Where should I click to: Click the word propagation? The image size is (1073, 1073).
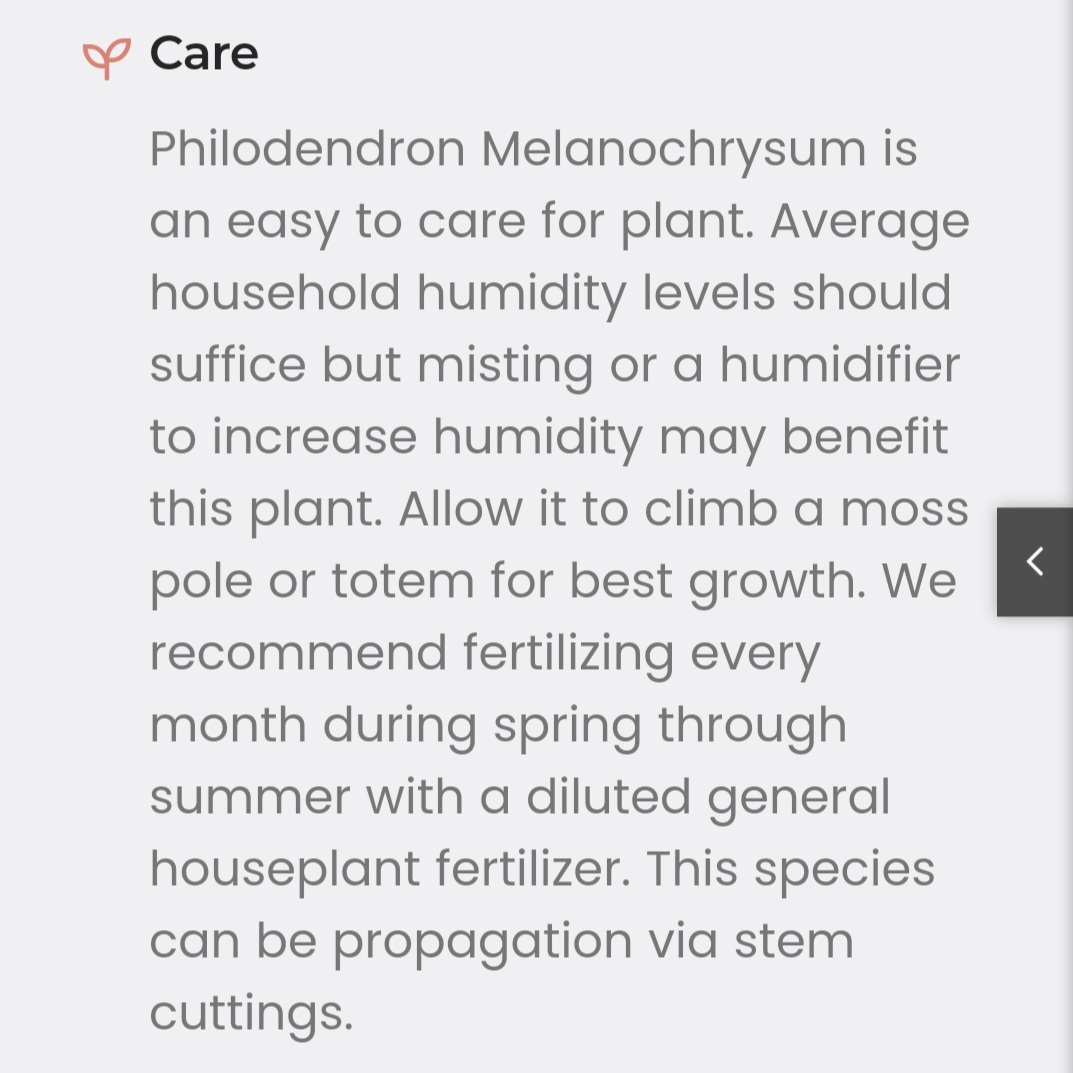tap(483, 943)
